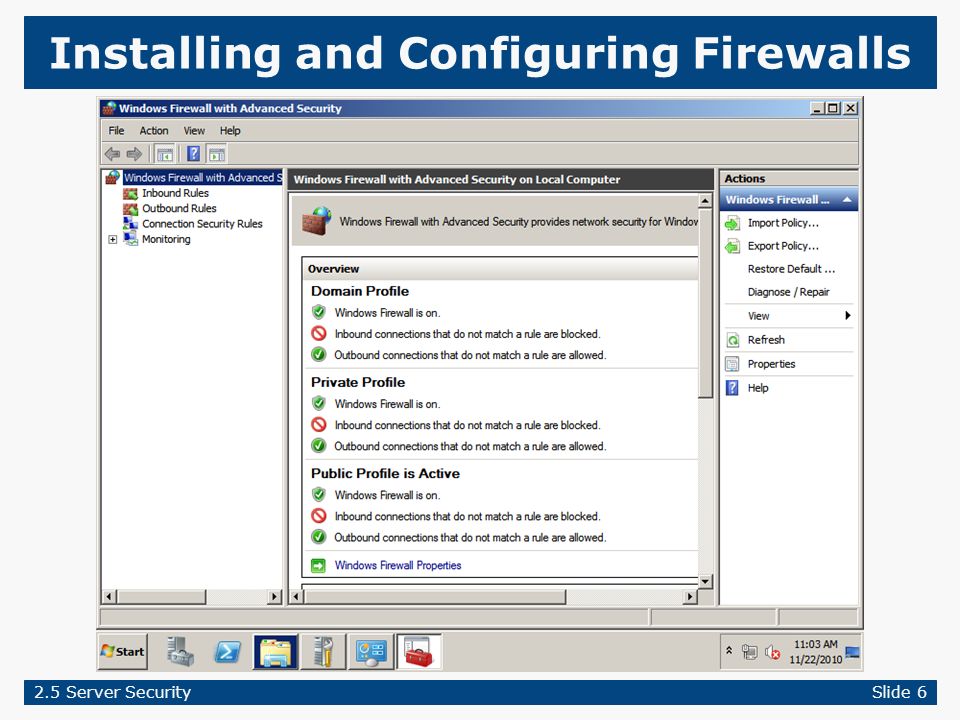Click the Properties icon in Actions
Image resolution: width=960 pixels, height=720 pixels.
(732, 364)
